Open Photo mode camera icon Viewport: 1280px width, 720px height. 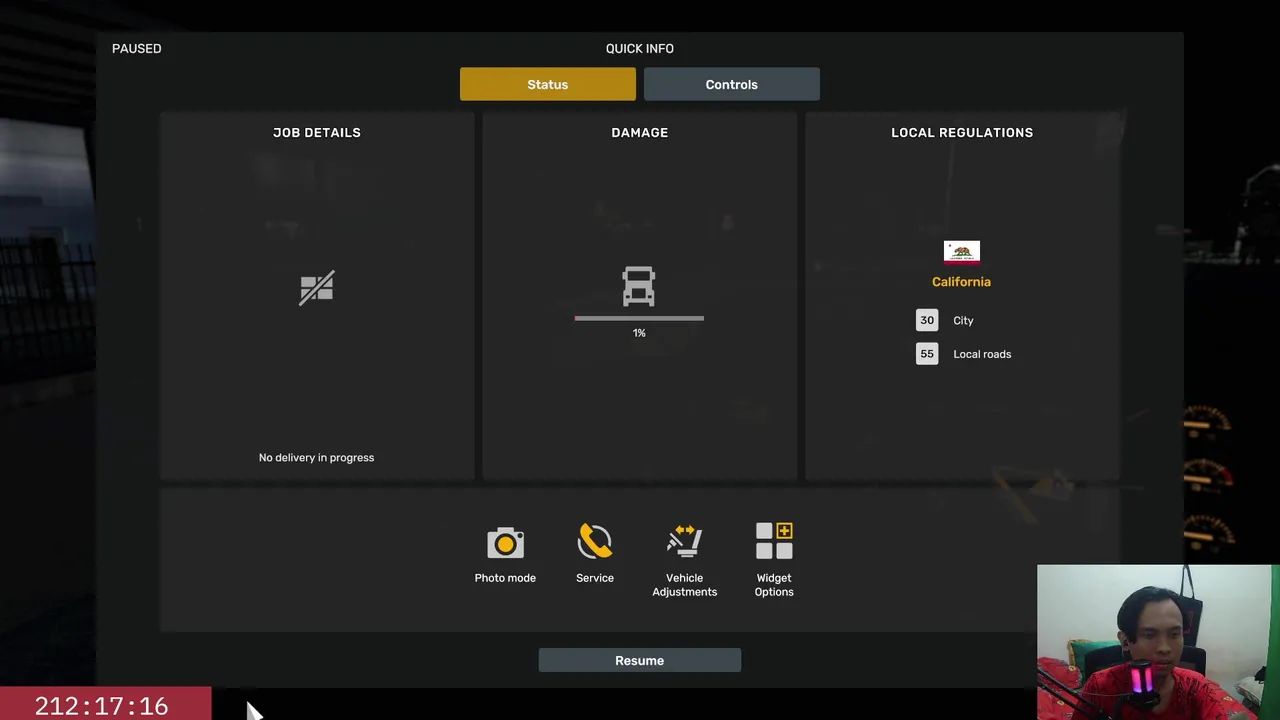505,542
